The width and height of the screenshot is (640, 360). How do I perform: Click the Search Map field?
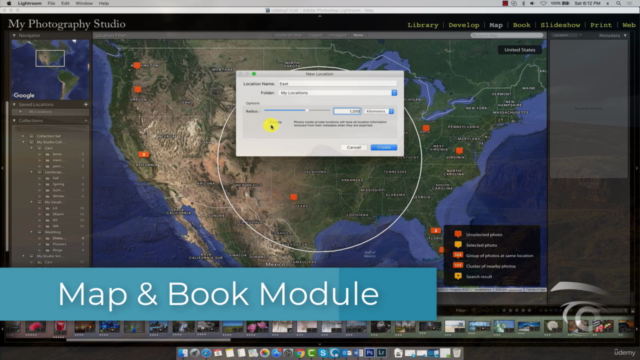507,36
